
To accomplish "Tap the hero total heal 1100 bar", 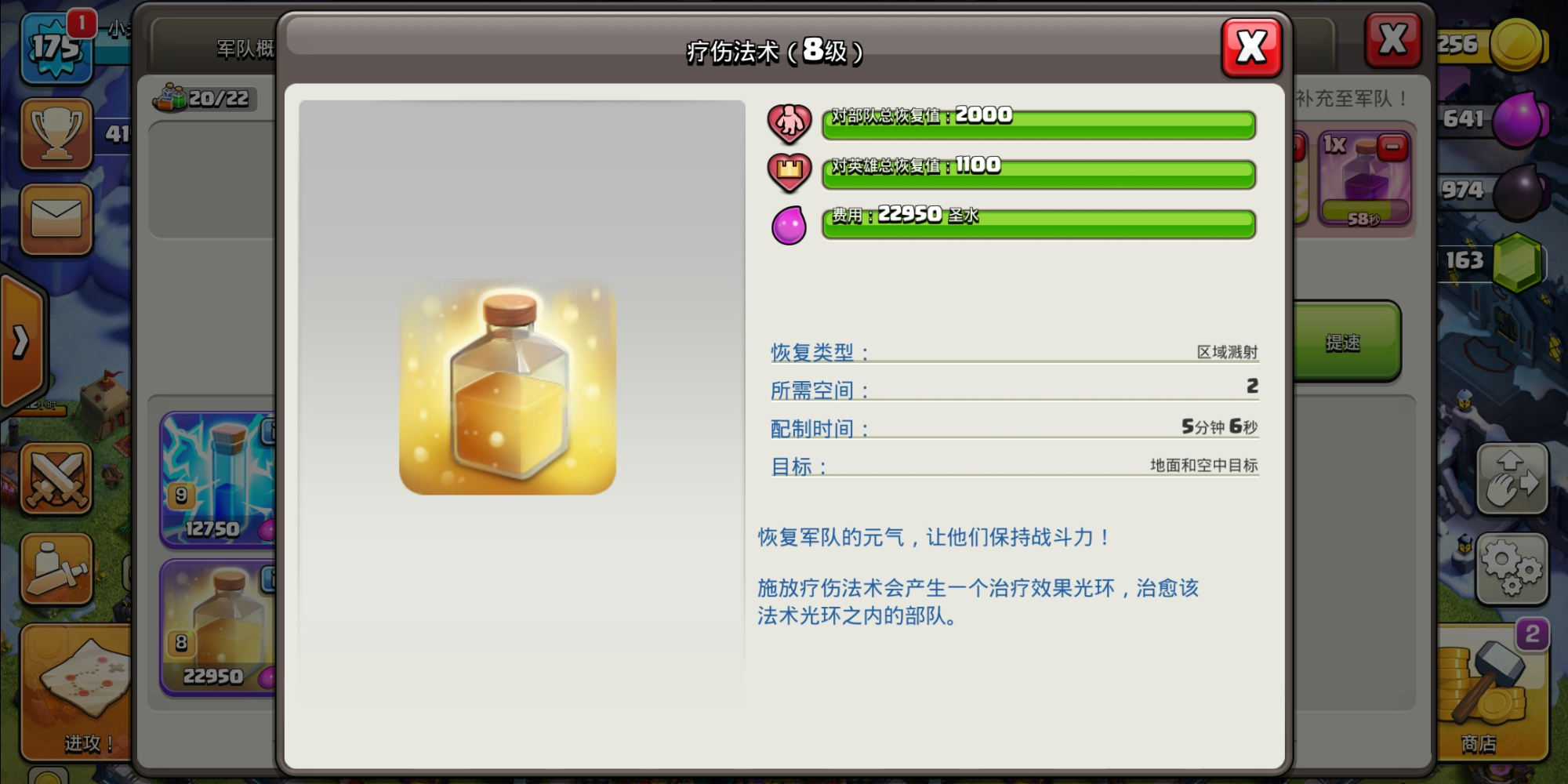I will (1039, 173).
